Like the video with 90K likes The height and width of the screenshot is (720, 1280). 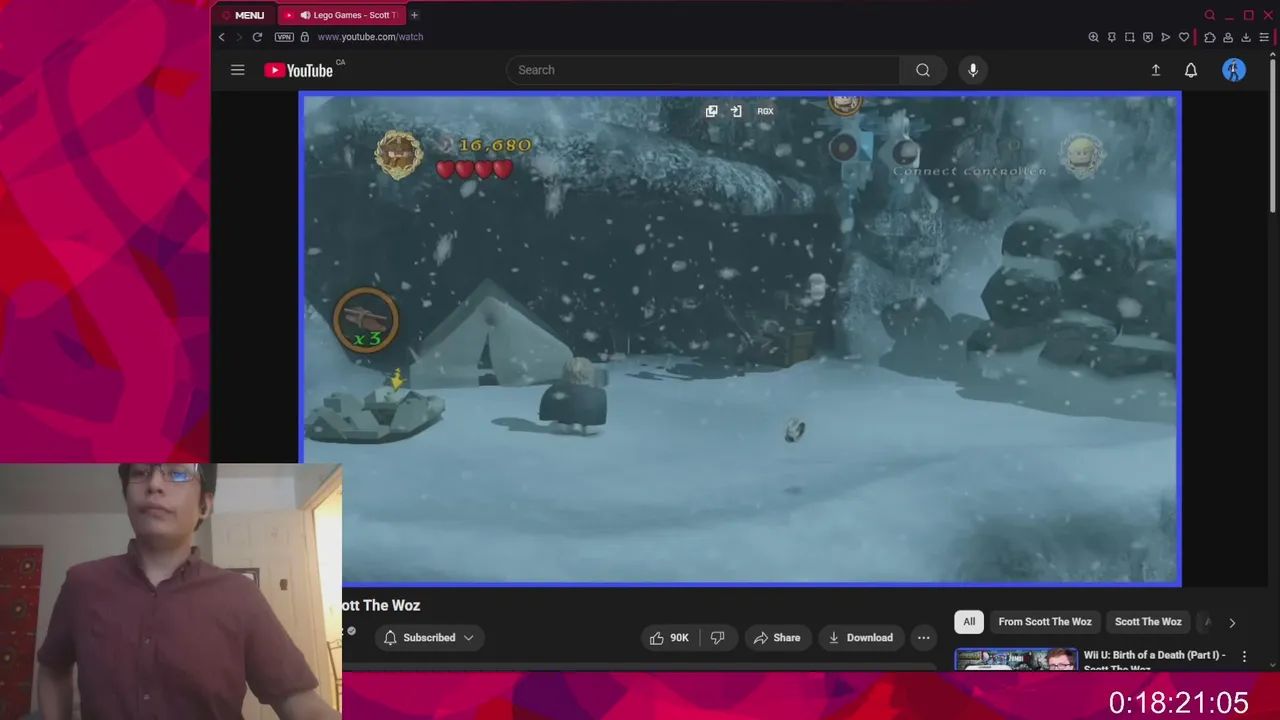tap(669, 638)
